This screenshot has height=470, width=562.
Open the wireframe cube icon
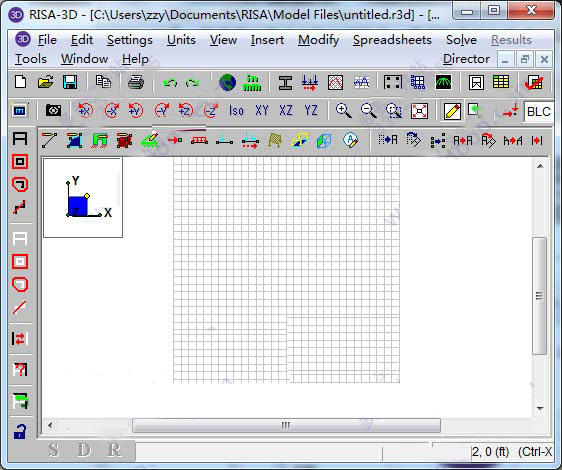pos(324,141)
